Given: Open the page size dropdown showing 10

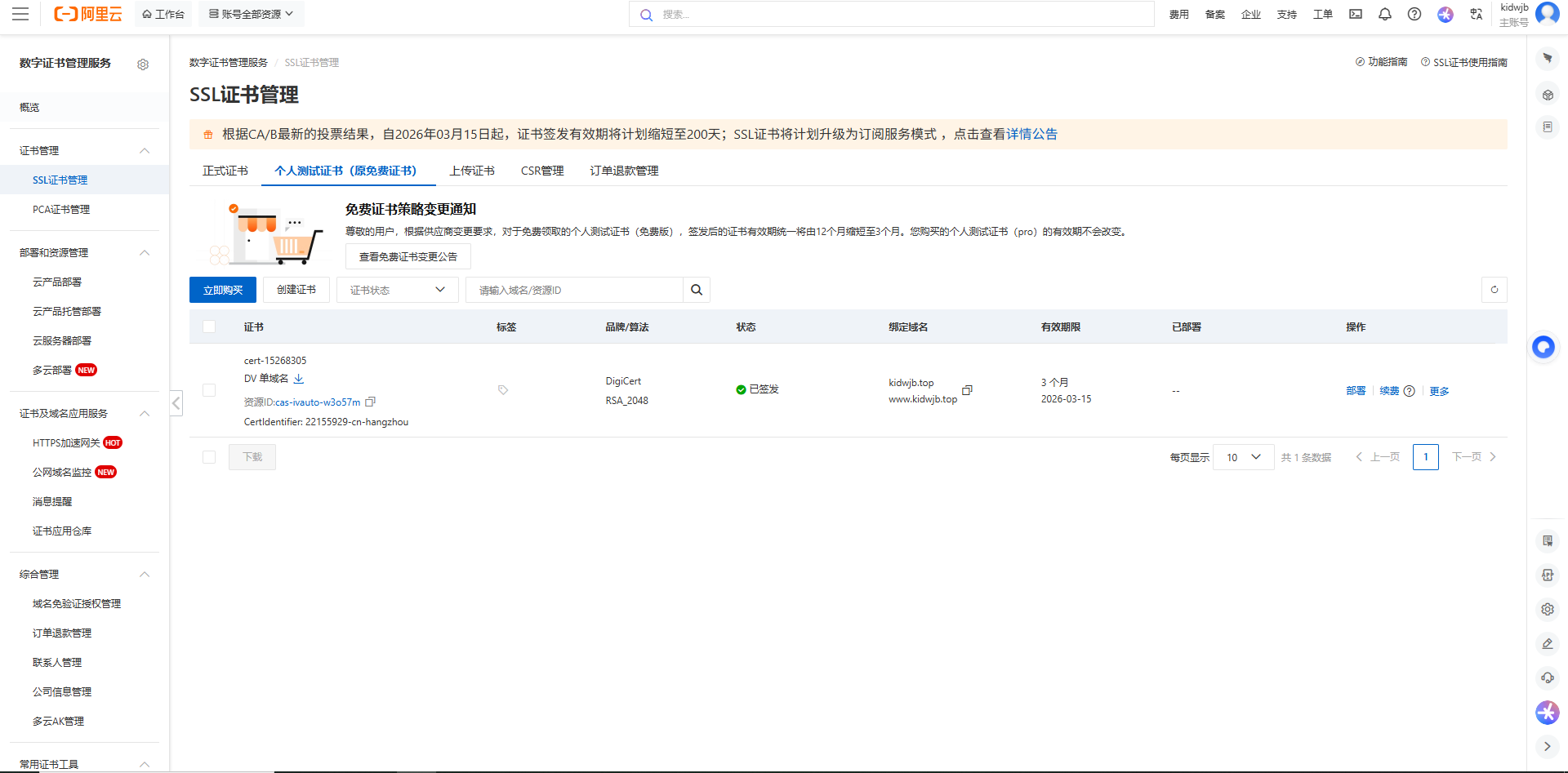Looking at the screenshot, I should [1243, 457].
